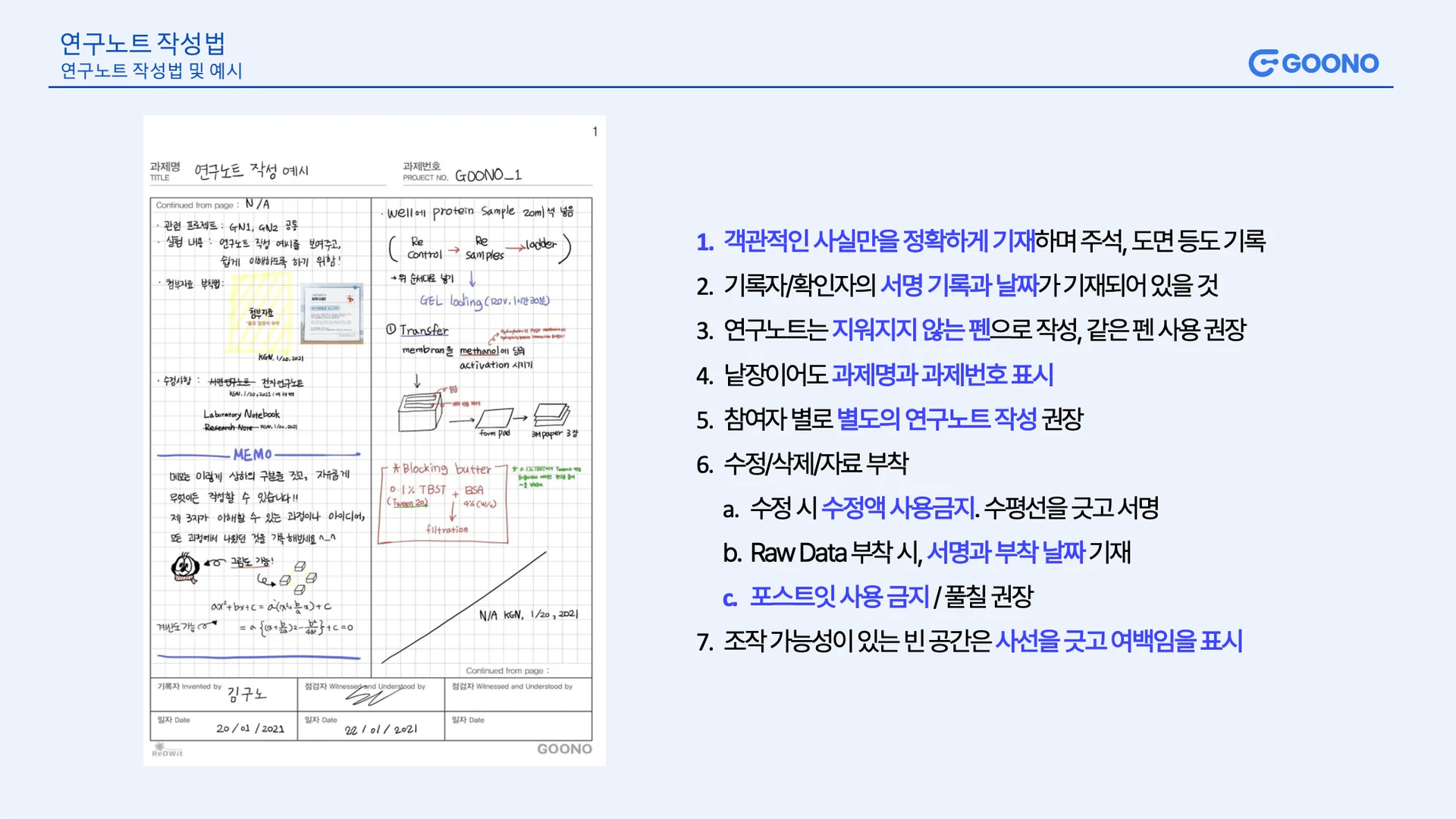
Task: Click the subtitle 연구노트 작성법 및 예시
Action: (151, 71)
